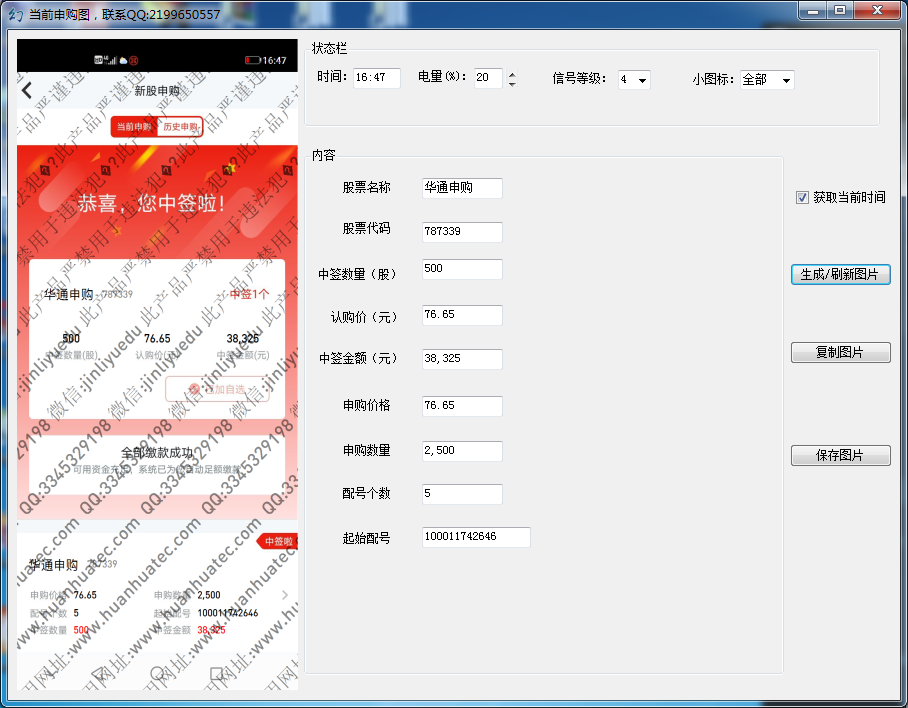
Task: Click the 中签啦 red tag badge
Action: [x=278, y=541]
